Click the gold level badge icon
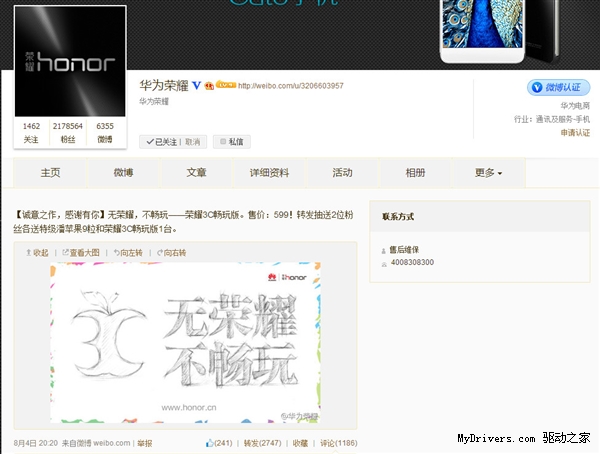 [x=226, y=85]
